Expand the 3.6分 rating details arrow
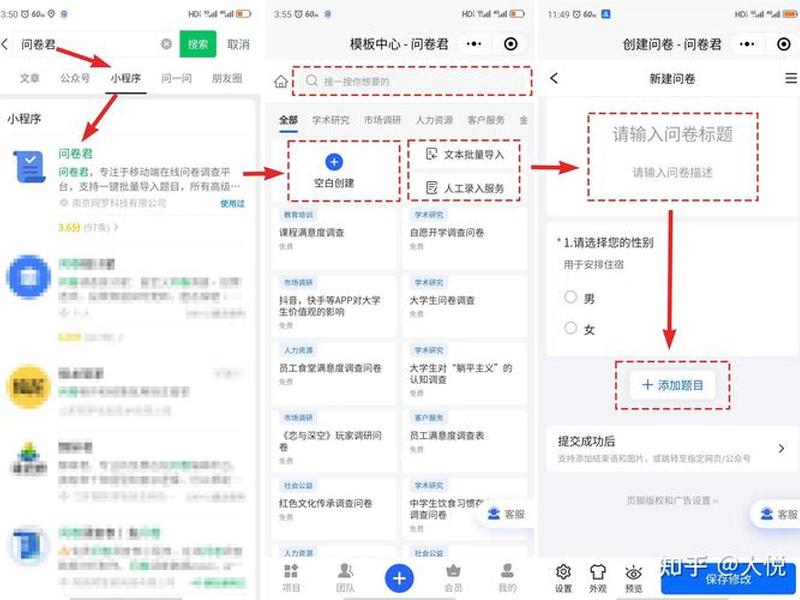The height and width of the screenshot is (600, 800). pyautogui.click(x=116, y=227)
